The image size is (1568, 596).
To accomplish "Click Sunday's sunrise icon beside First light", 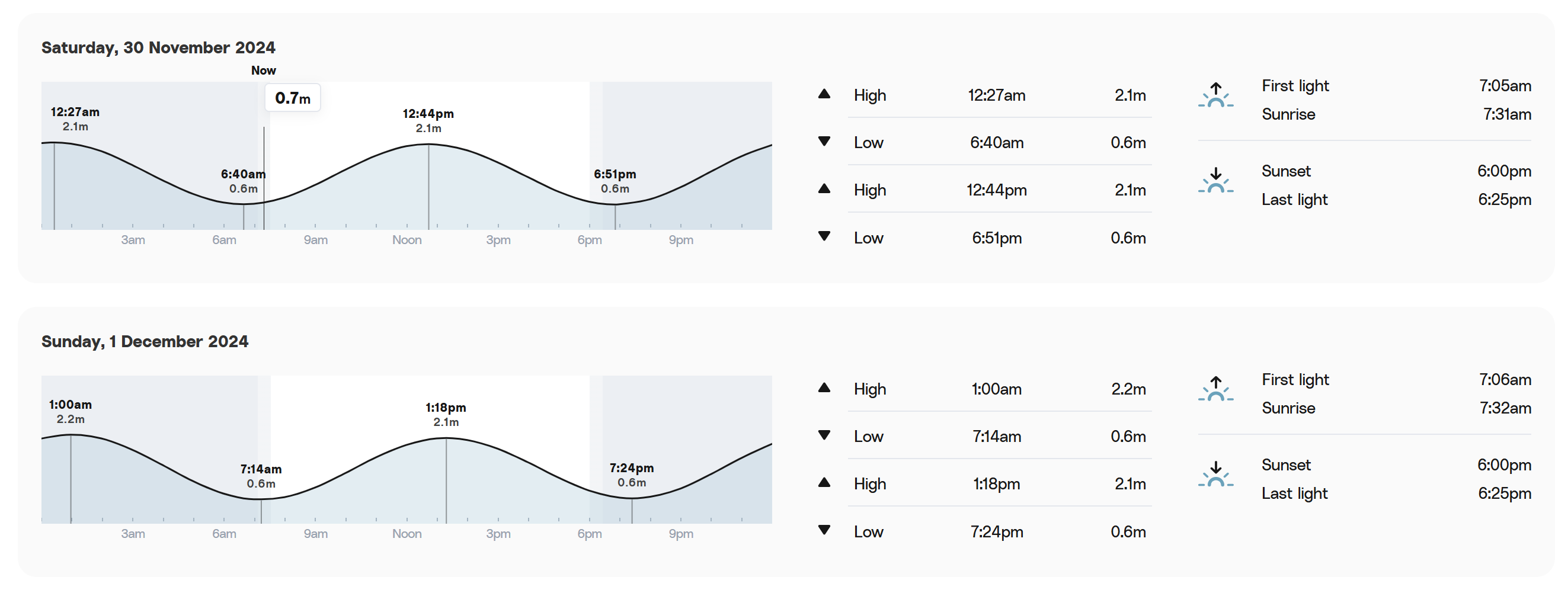I will click(x=1215, y=389).
